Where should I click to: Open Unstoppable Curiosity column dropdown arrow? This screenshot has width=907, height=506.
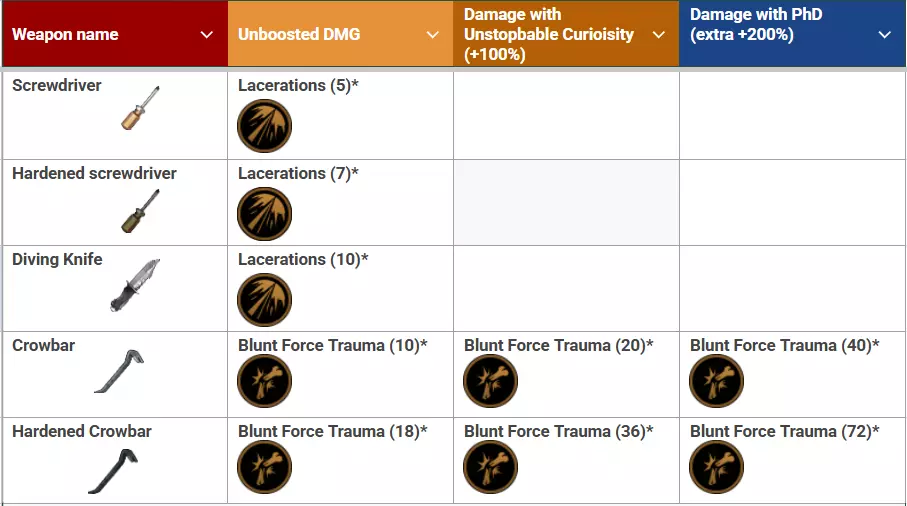pos(659,35)
